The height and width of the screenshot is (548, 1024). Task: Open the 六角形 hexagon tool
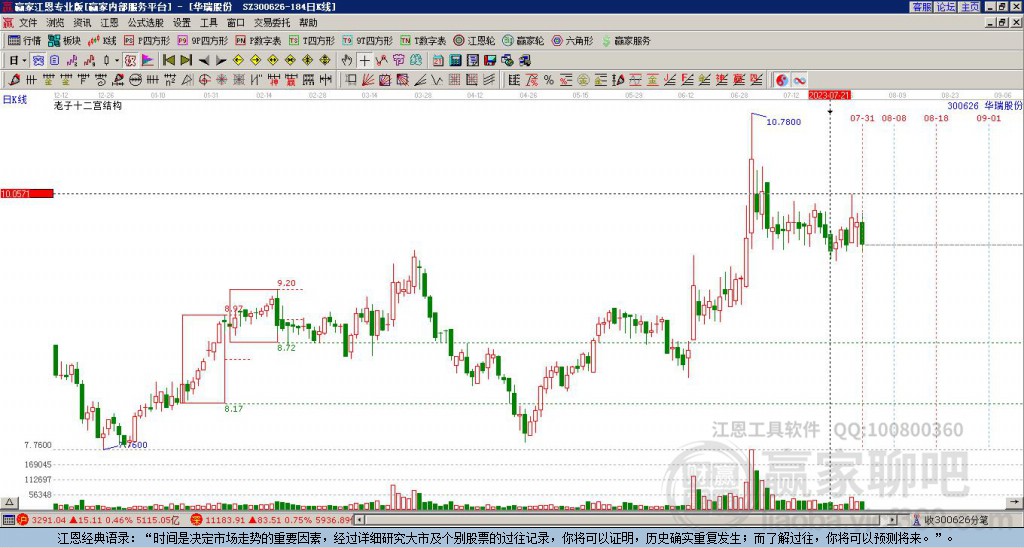[x=573, y=40]
